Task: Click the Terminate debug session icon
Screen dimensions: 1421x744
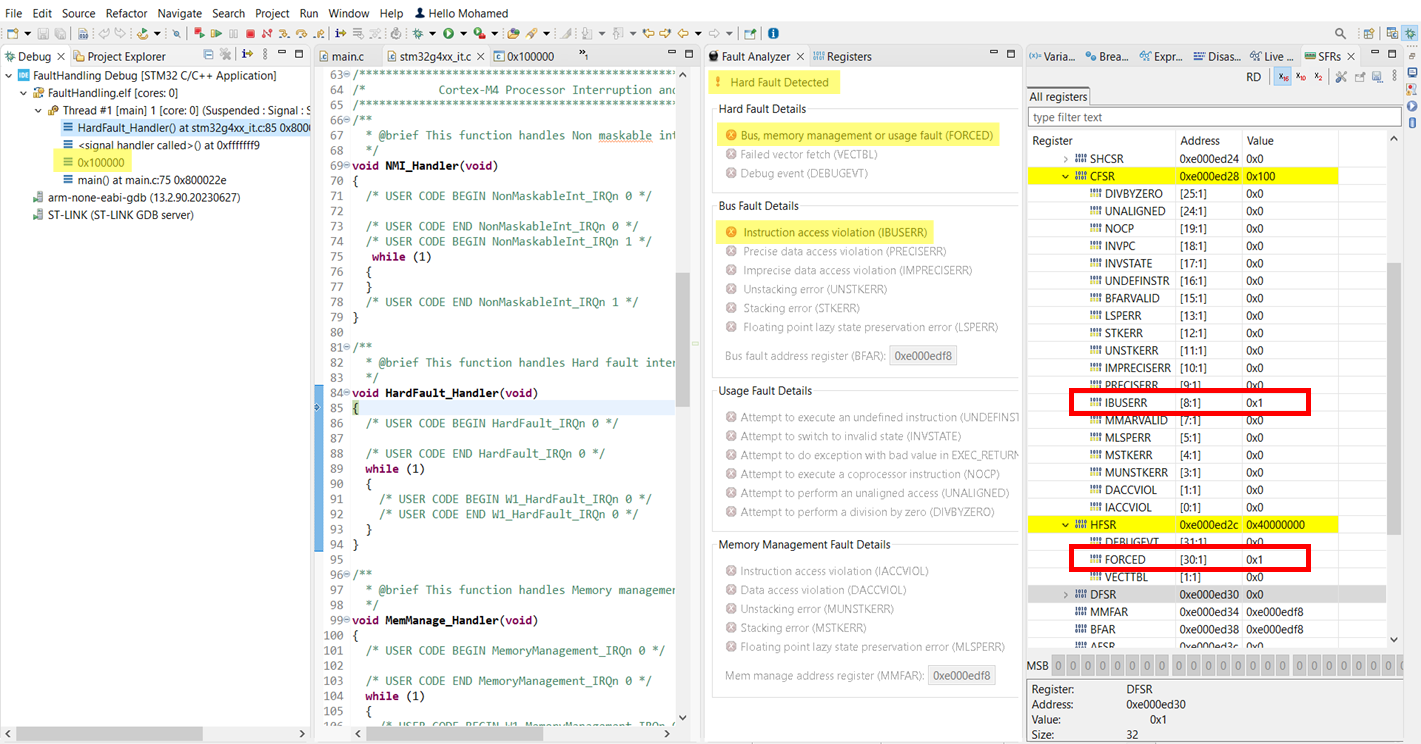Action: tap(252, 32)
